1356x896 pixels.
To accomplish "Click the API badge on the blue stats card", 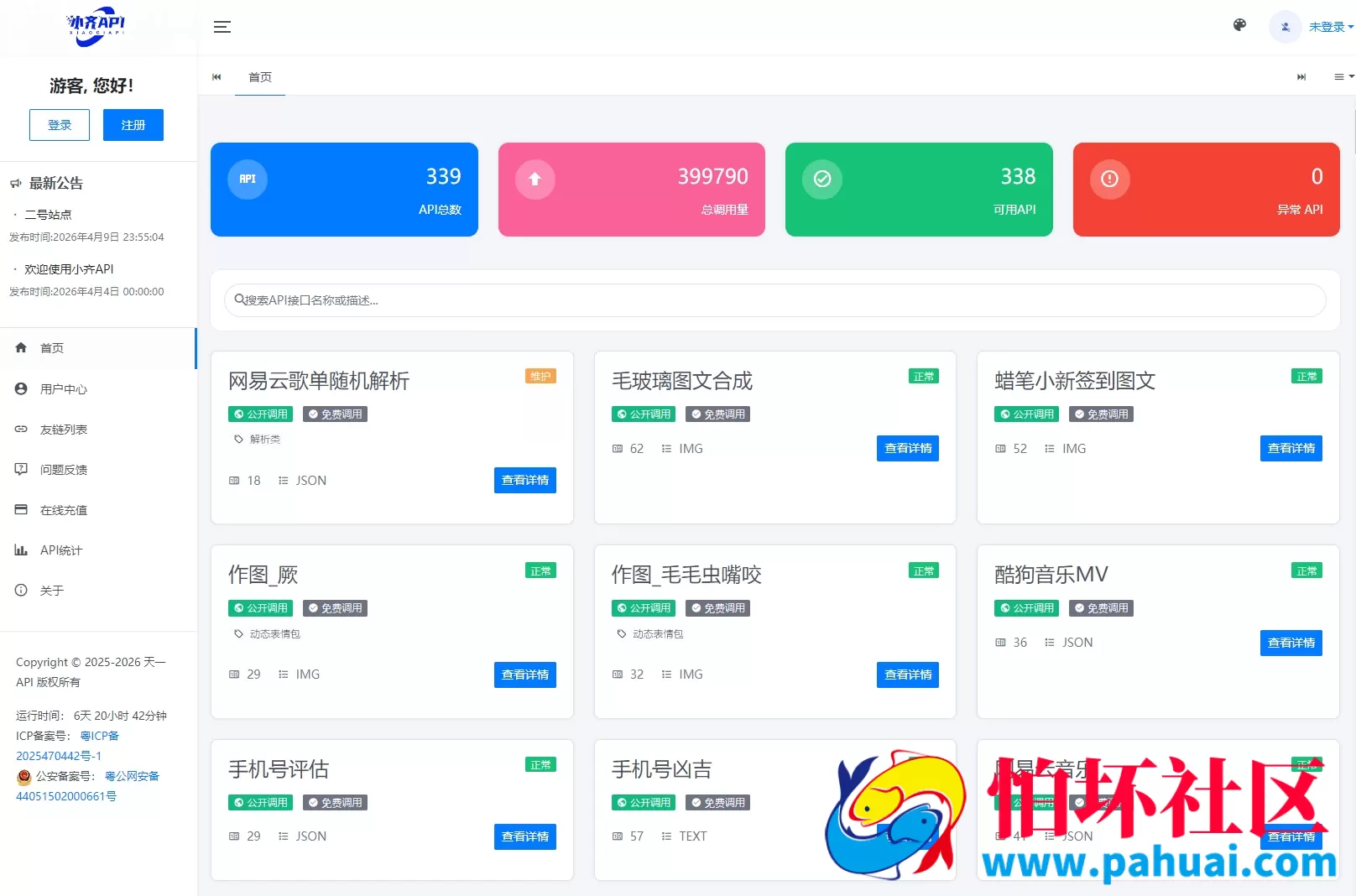I will pyautogui.click(x=247, y=179).
